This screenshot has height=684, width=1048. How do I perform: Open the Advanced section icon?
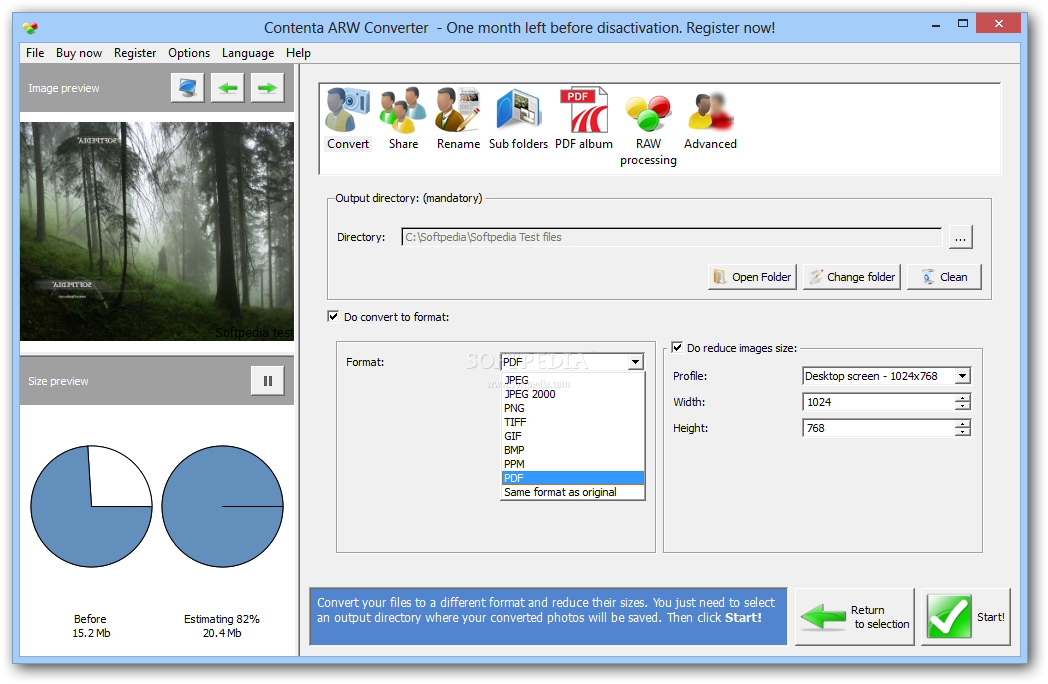tap(710, 119)
